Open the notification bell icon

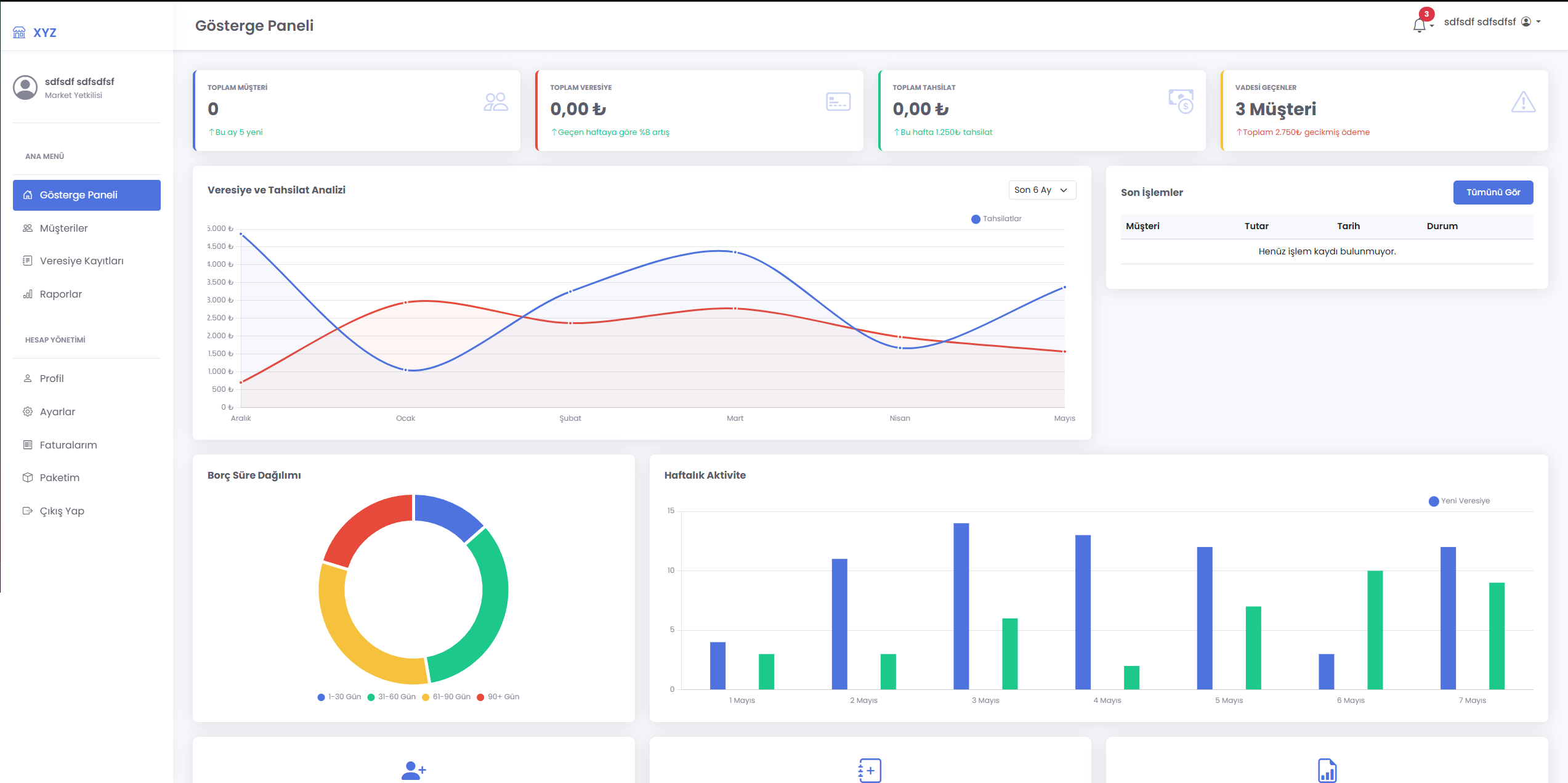coord(1420,25)
